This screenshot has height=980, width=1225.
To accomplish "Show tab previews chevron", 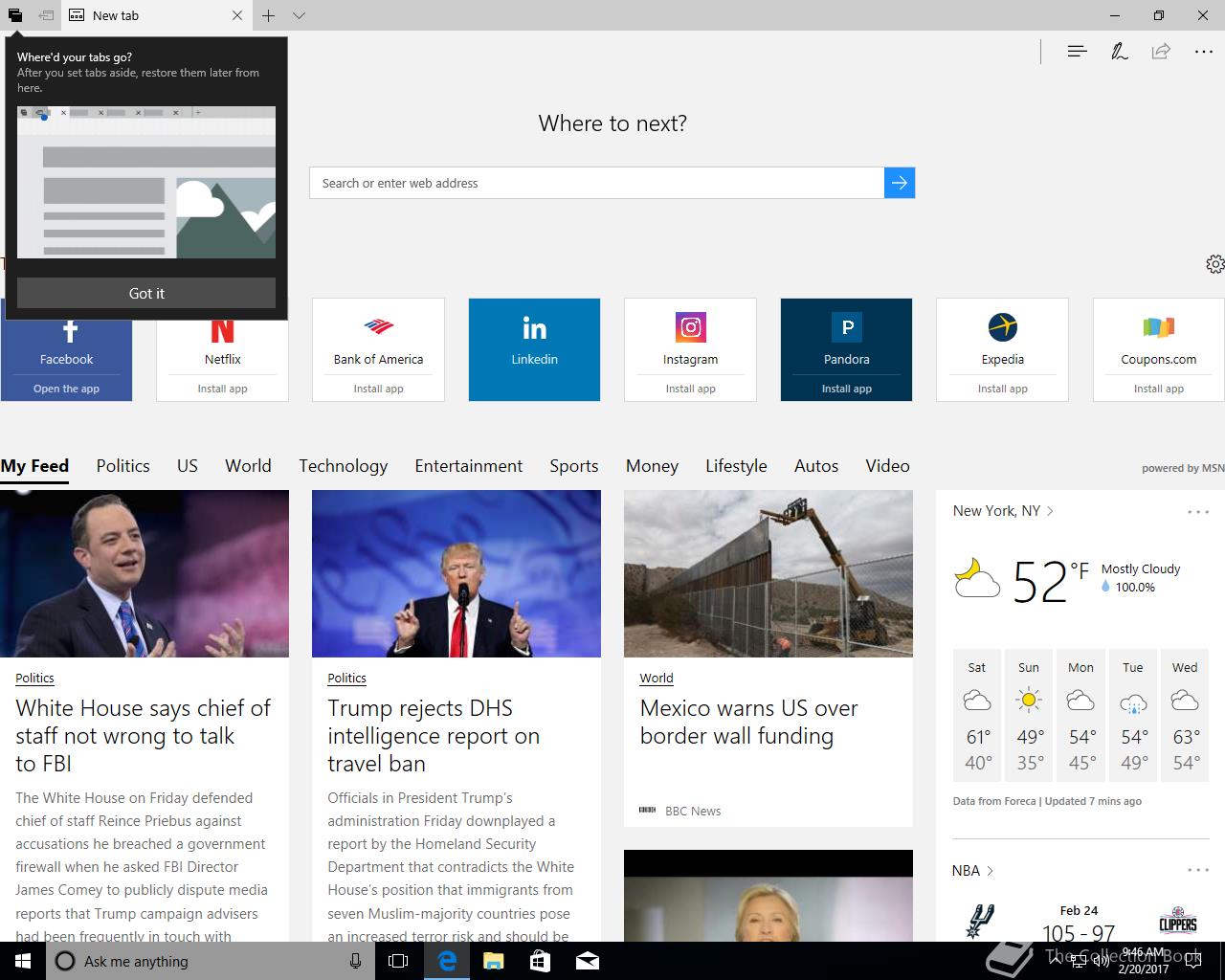I will coord(299,15).
